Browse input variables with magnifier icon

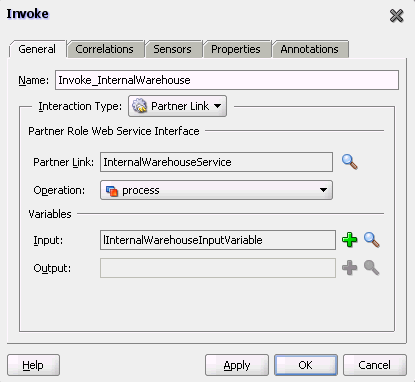(x=371, y=240)
